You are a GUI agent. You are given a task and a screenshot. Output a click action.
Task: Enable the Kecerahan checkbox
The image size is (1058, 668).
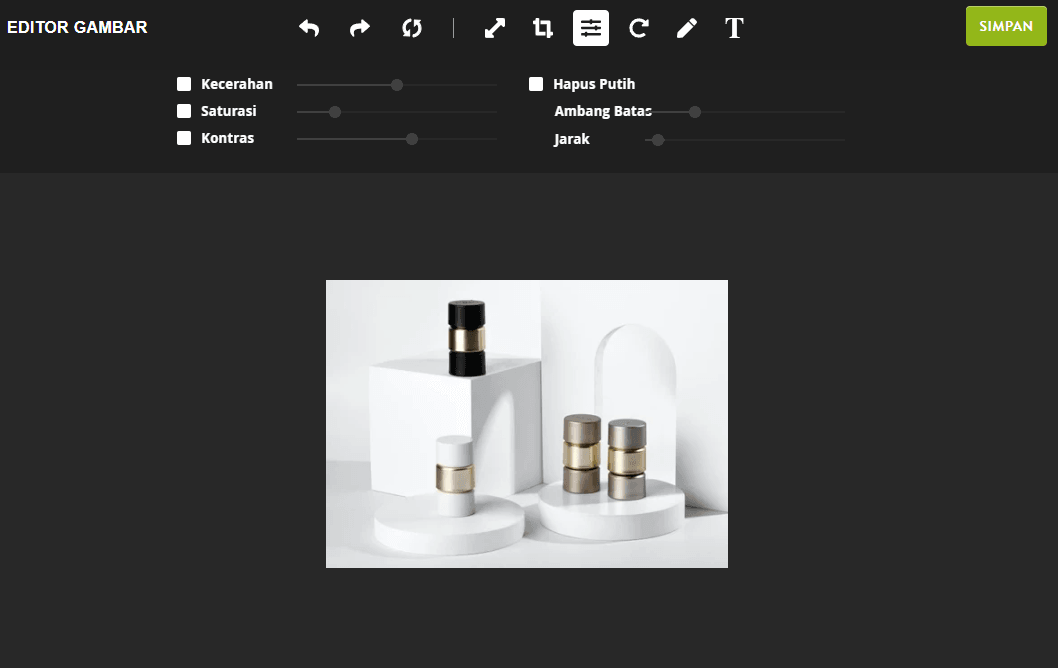point(184,84)
